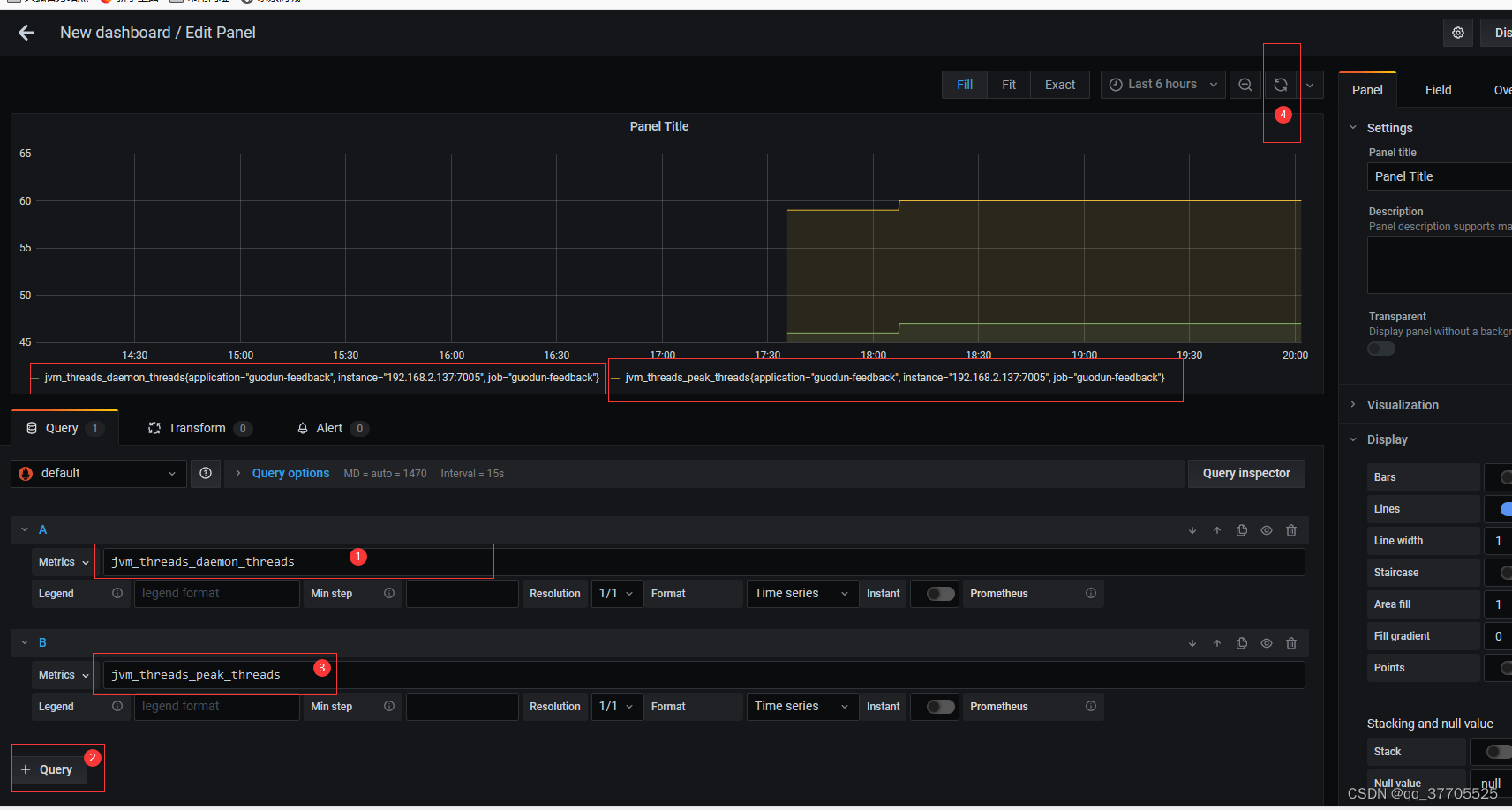
Task: Toggle jvm_threads_daemon_threads legend series
Action: (x=321, y=378)
